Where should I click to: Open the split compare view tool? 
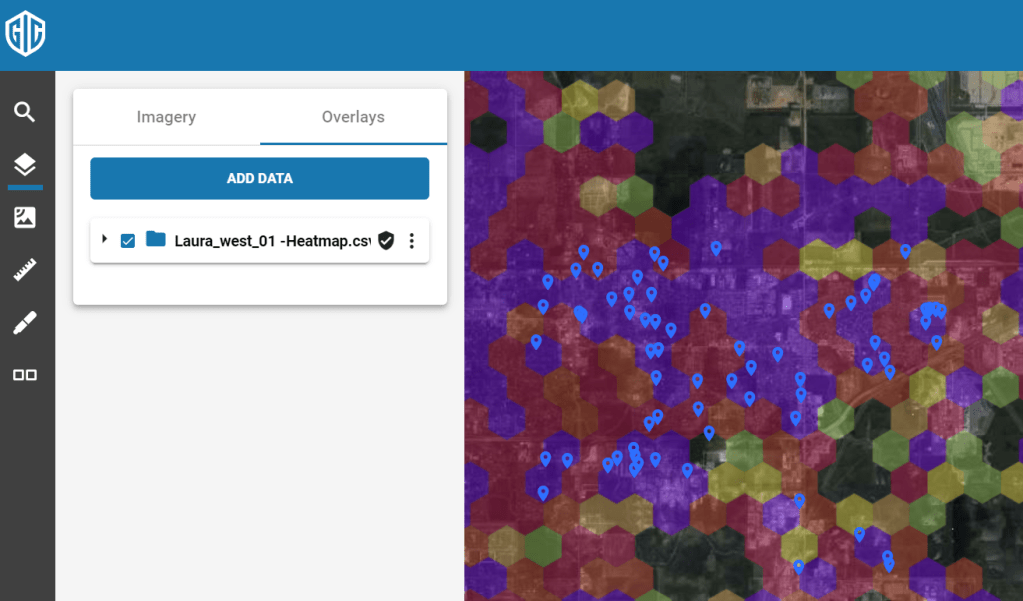click(x=25, y=375)
